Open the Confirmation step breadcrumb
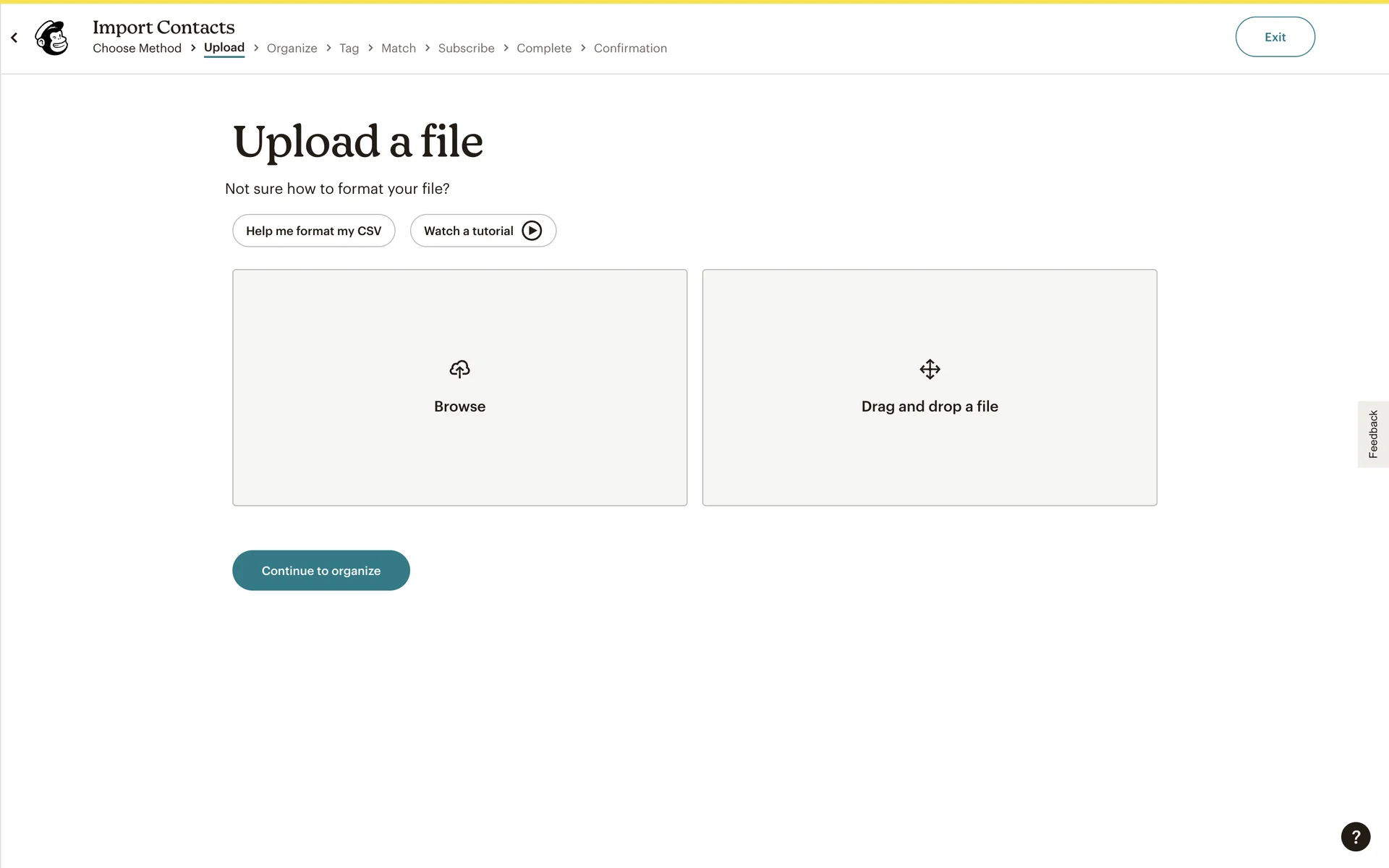This screenshot has width=1389, height=868. coord(630,48)
